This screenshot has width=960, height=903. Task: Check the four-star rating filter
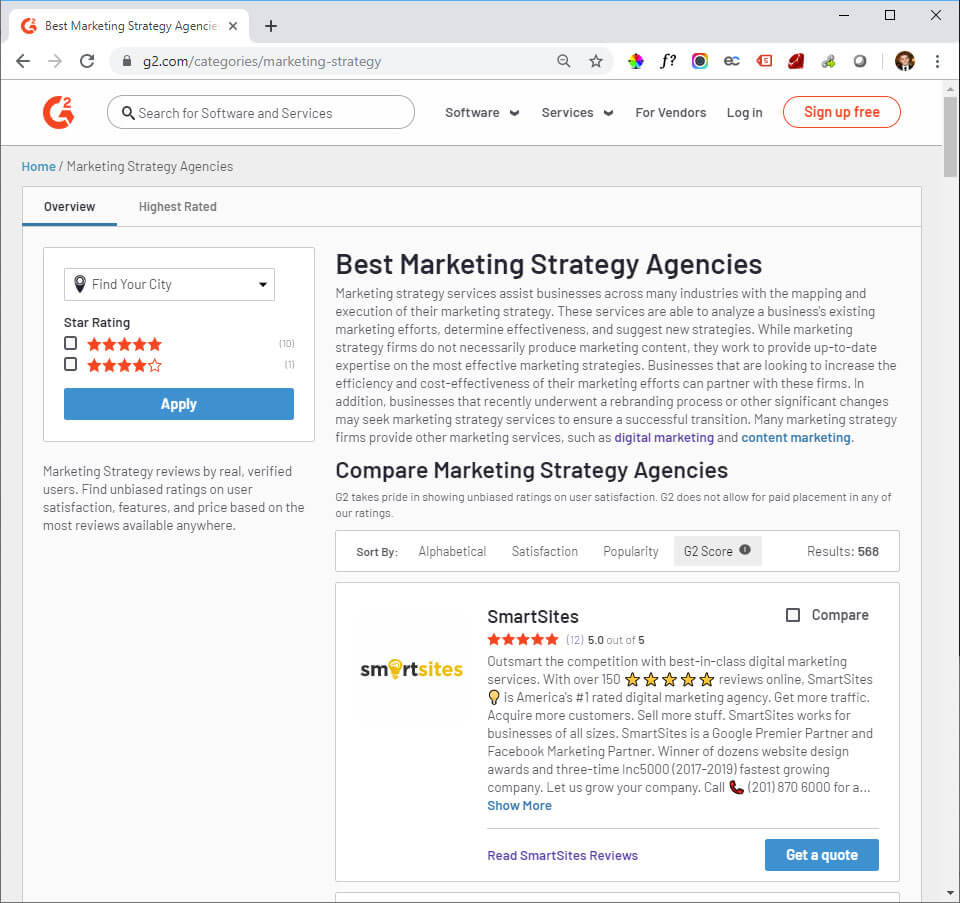70,364
